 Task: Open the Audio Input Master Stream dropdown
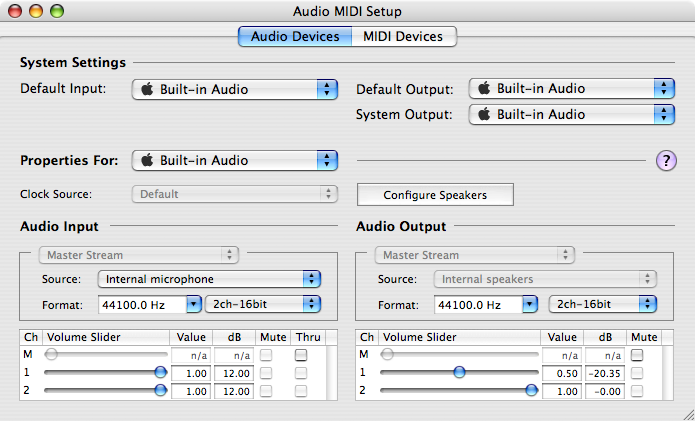tap(139, 255)
